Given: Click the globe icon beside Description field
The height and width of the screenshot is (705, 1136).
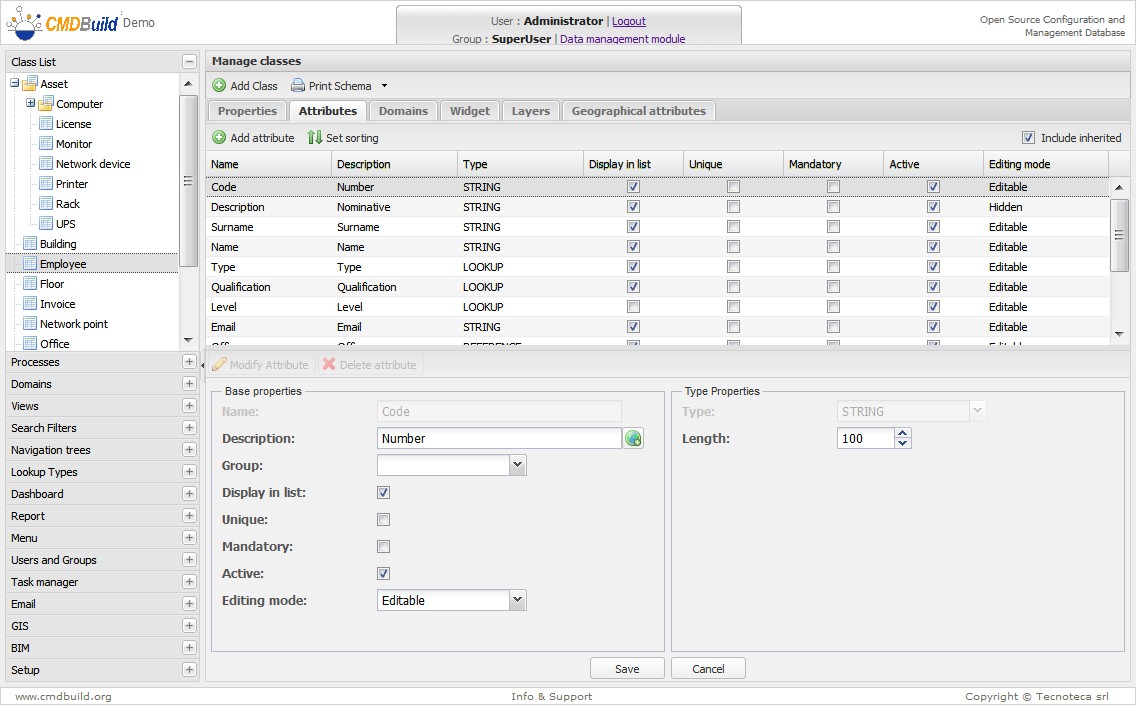Looking at the screenshot, I should 633,439.
